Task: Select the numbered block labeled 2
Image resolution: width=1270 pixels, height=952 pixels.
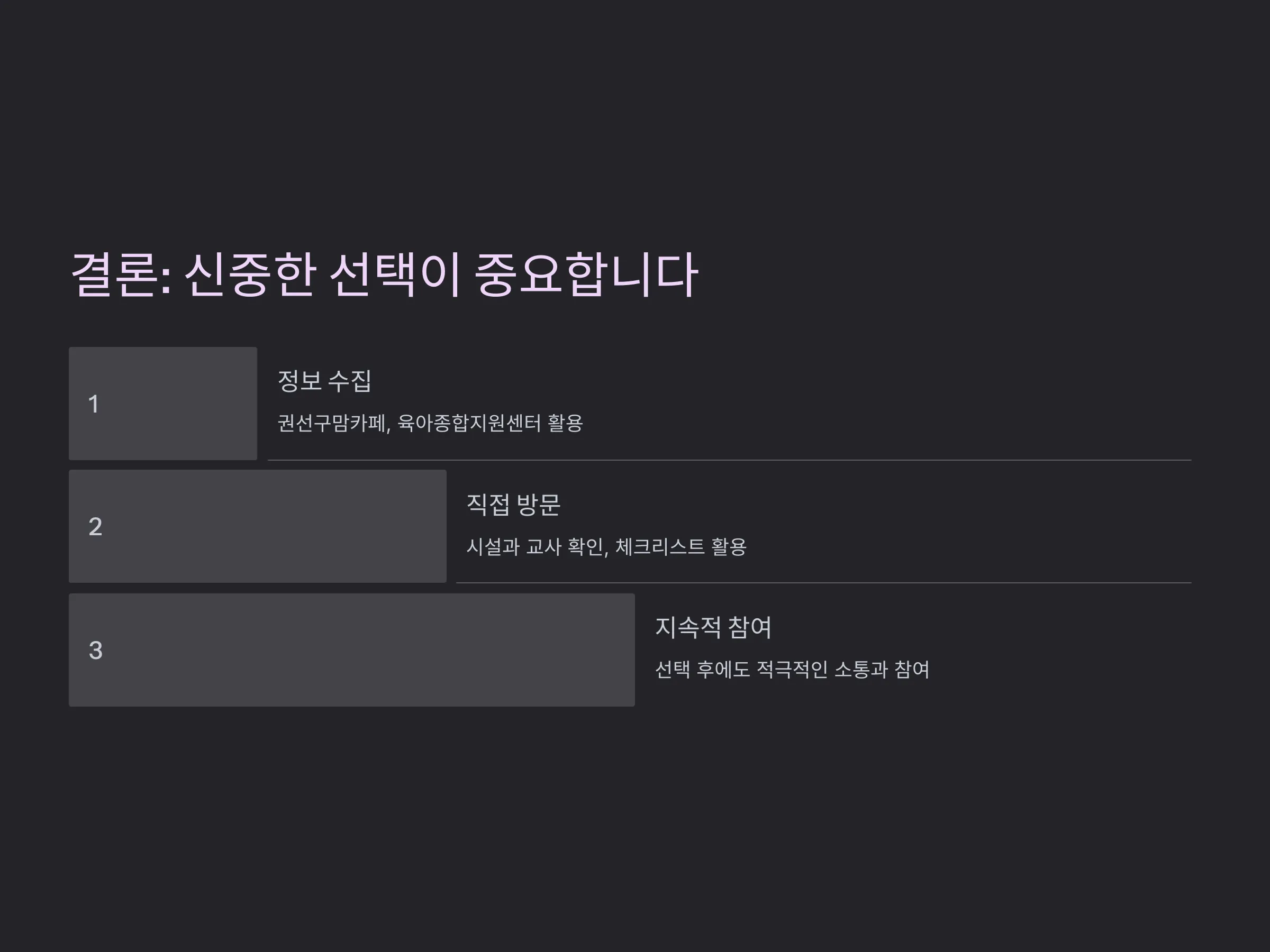Action: (x=258, y=526)
